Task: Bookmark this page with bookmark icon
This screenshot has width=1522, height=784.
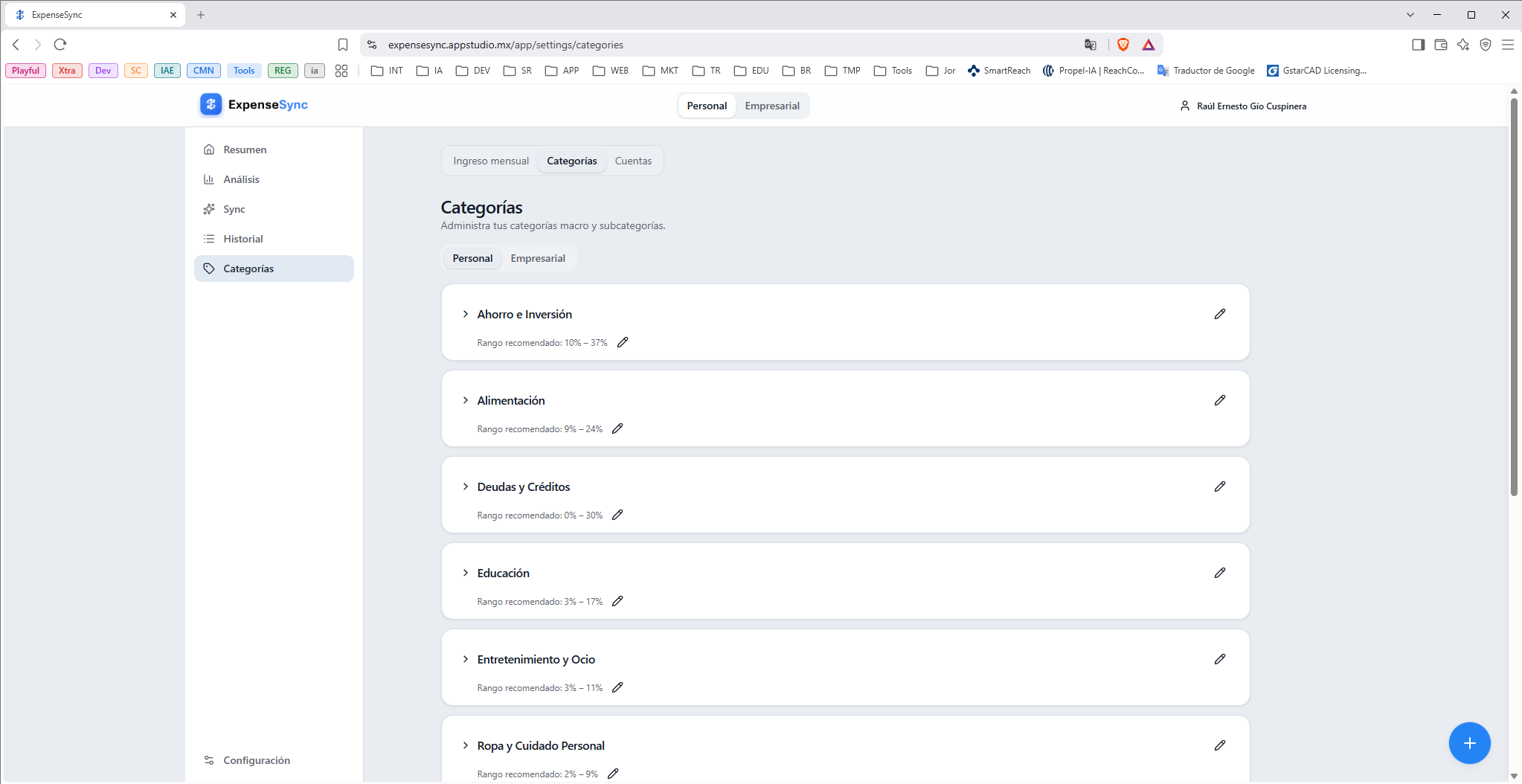Action: [x=343, y=45]
